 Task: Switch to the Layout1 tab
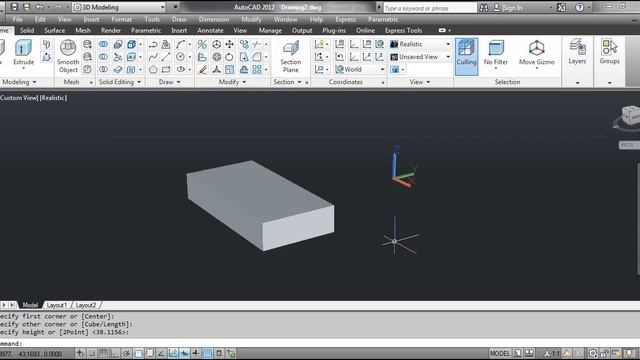click(56, 305)
